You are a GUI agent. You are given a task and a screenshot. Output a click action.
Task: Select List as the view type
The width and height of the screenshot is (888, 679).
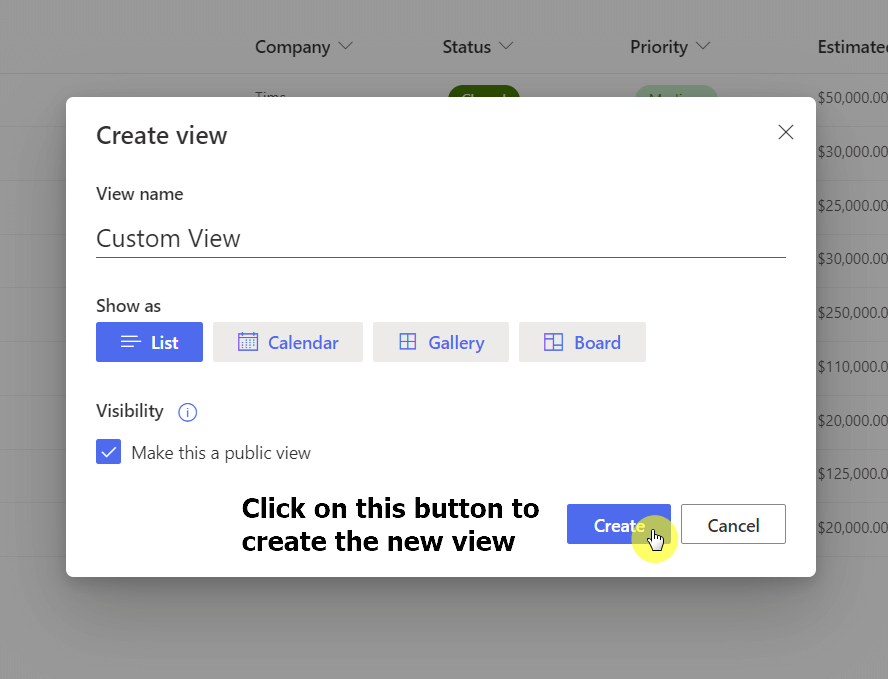tap(150, 342)
